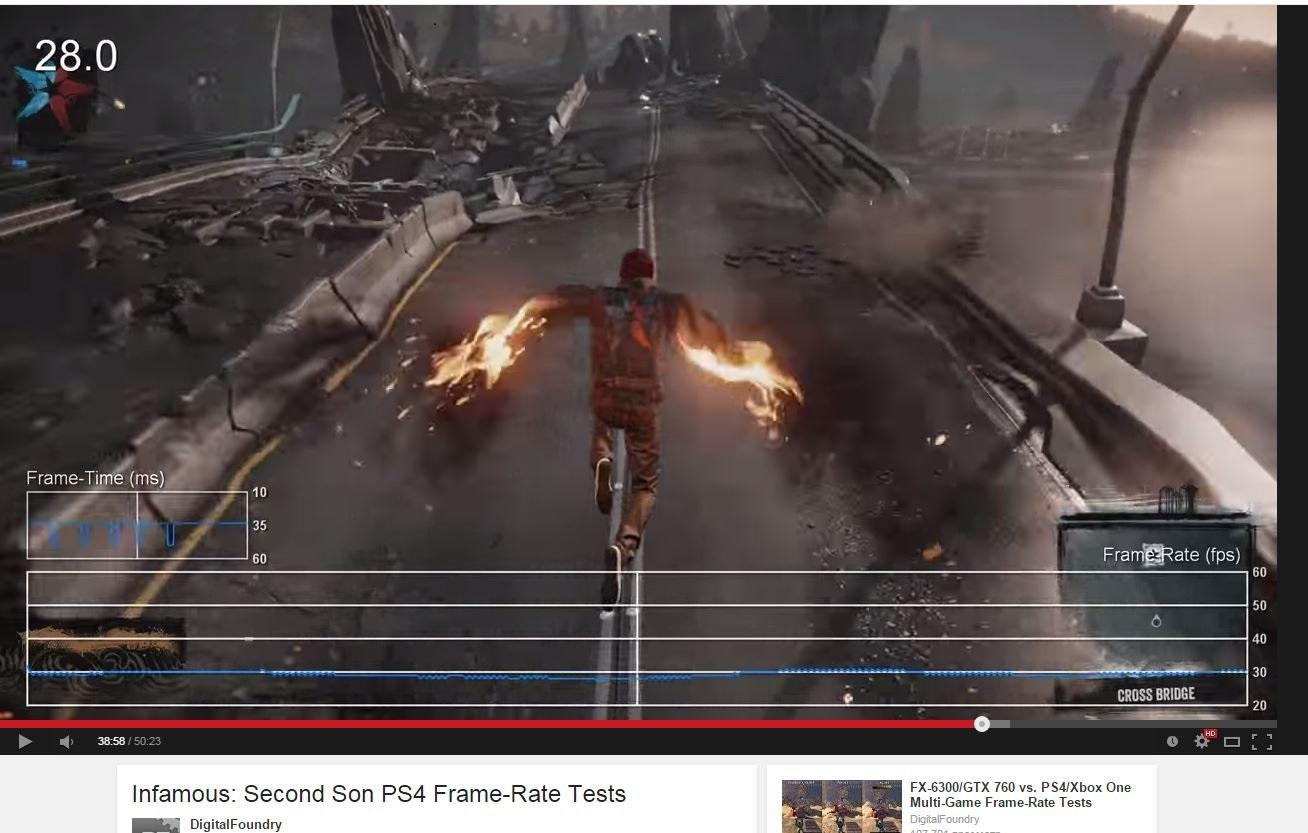Viewport: 1308px width, 833px height.
Task: Click the 38:58 elapsed time readout
Action: pos(111,741)
